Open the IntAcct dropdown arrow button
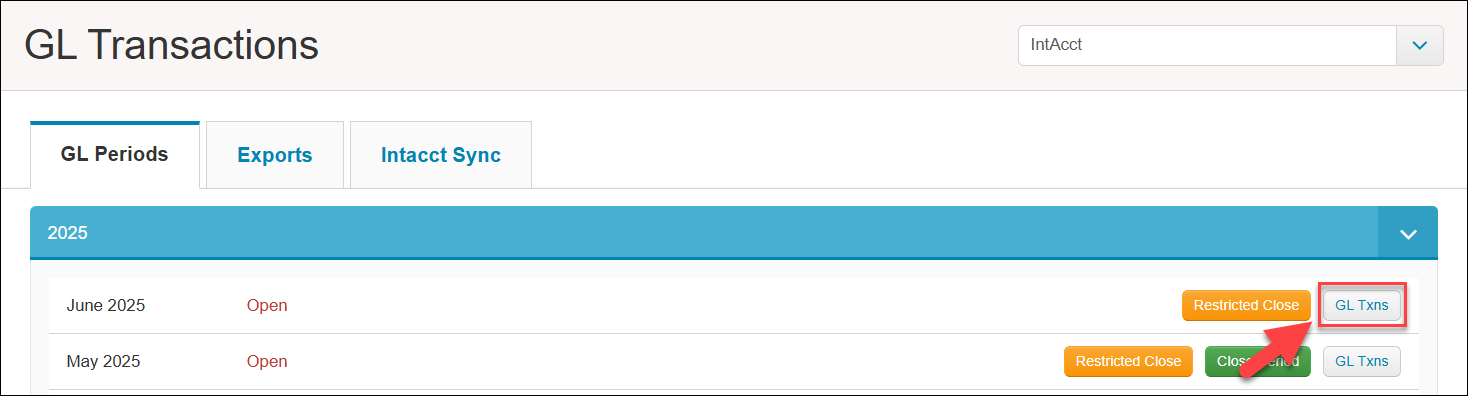 tap(1420, 45)
